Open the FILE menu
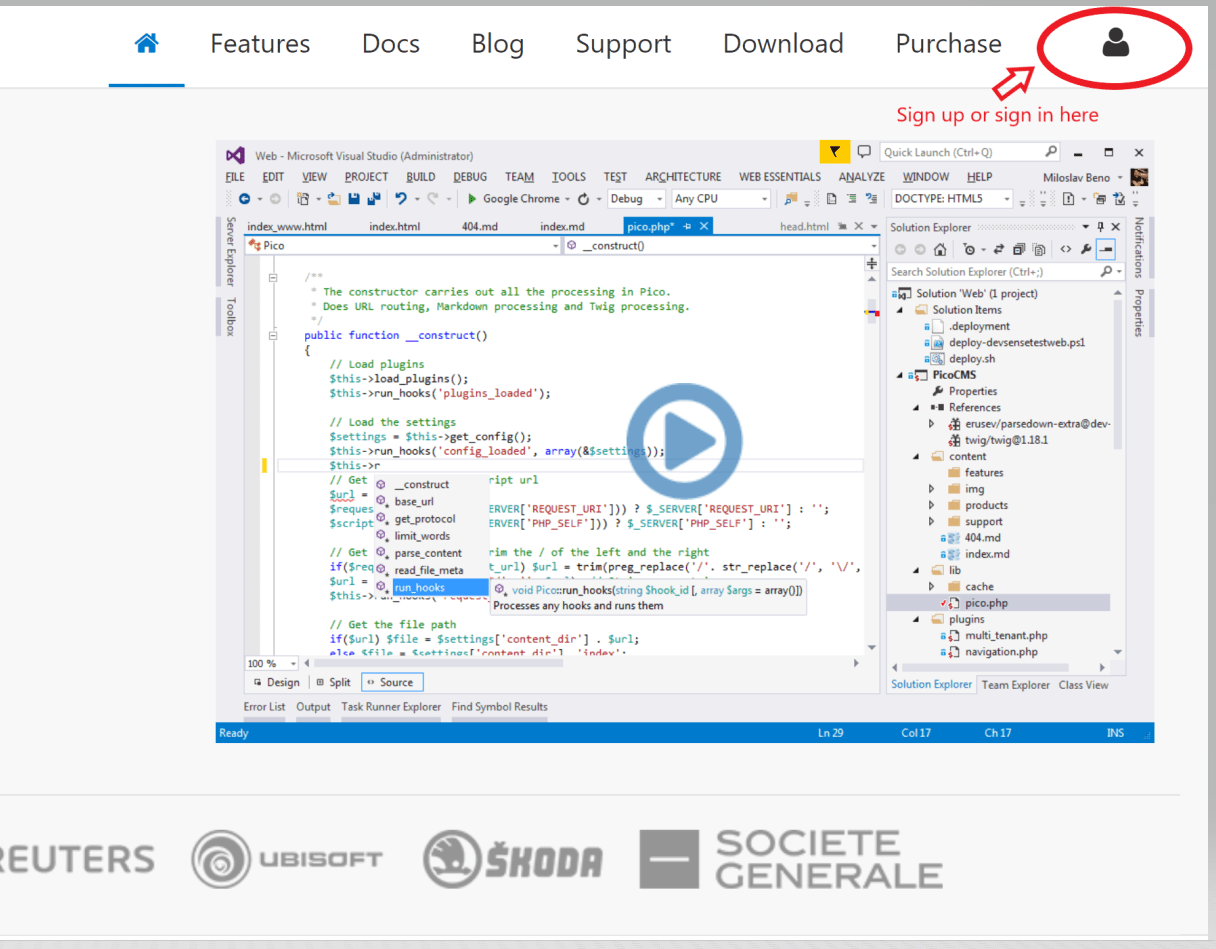This screenshot has width=1216, height=949. pyautogui.click(x=235, y=177)
